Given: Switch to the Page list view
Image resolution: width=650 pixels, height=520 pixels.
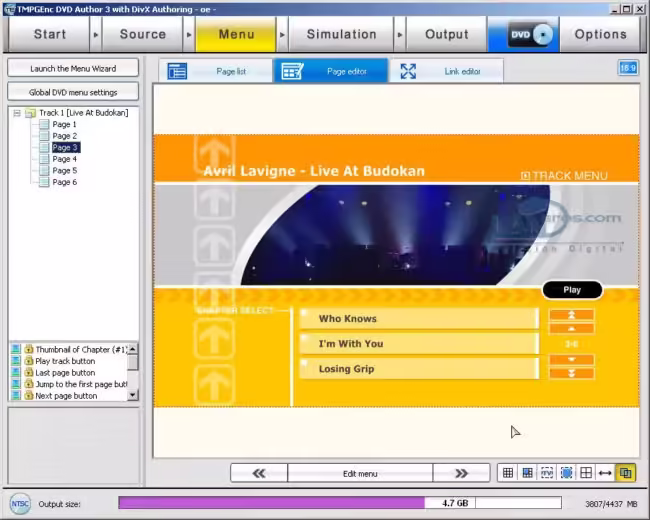Looking at the screenshot, I should (216, 71).
